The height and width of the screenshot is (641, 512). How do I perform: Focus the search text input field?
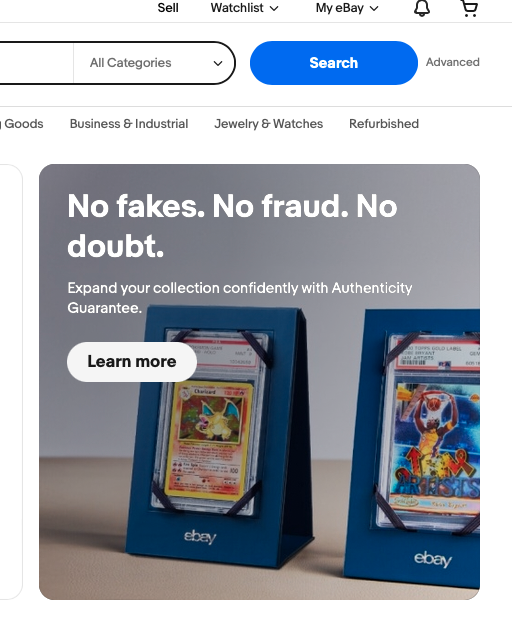pos(36,63)
